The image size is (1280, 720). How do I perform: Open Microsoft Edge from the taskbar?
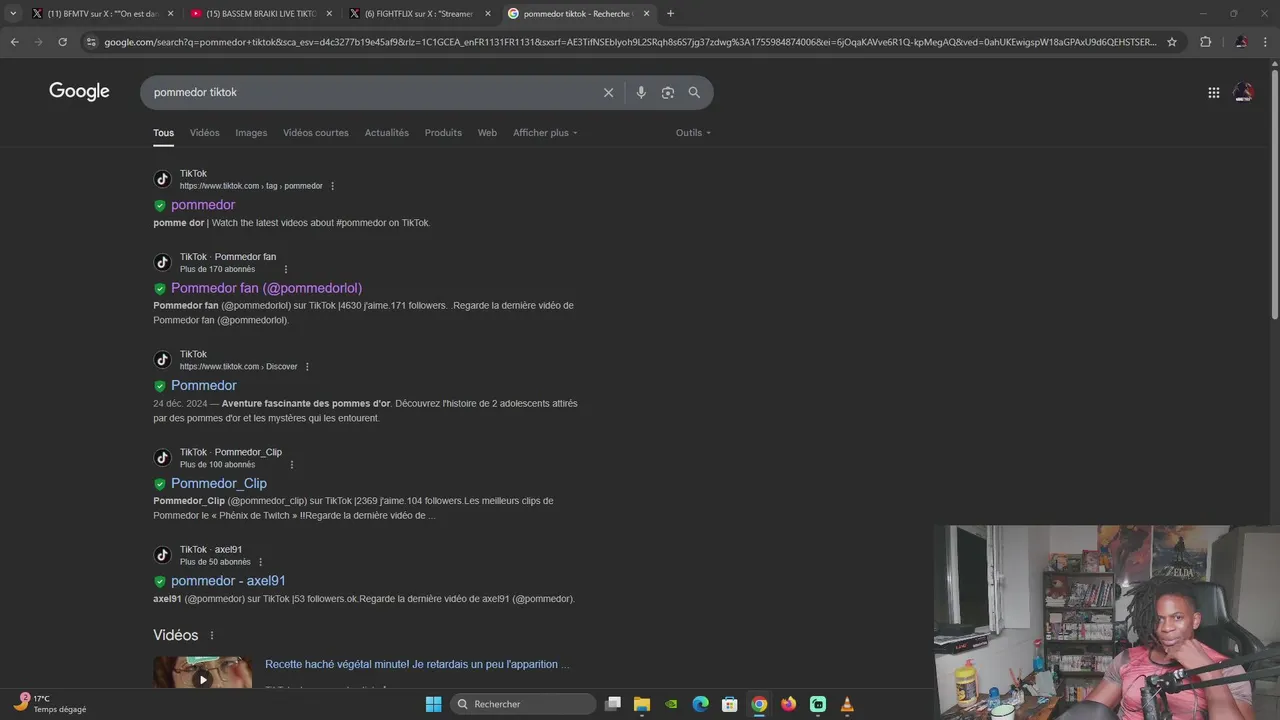tap(701, 704)
